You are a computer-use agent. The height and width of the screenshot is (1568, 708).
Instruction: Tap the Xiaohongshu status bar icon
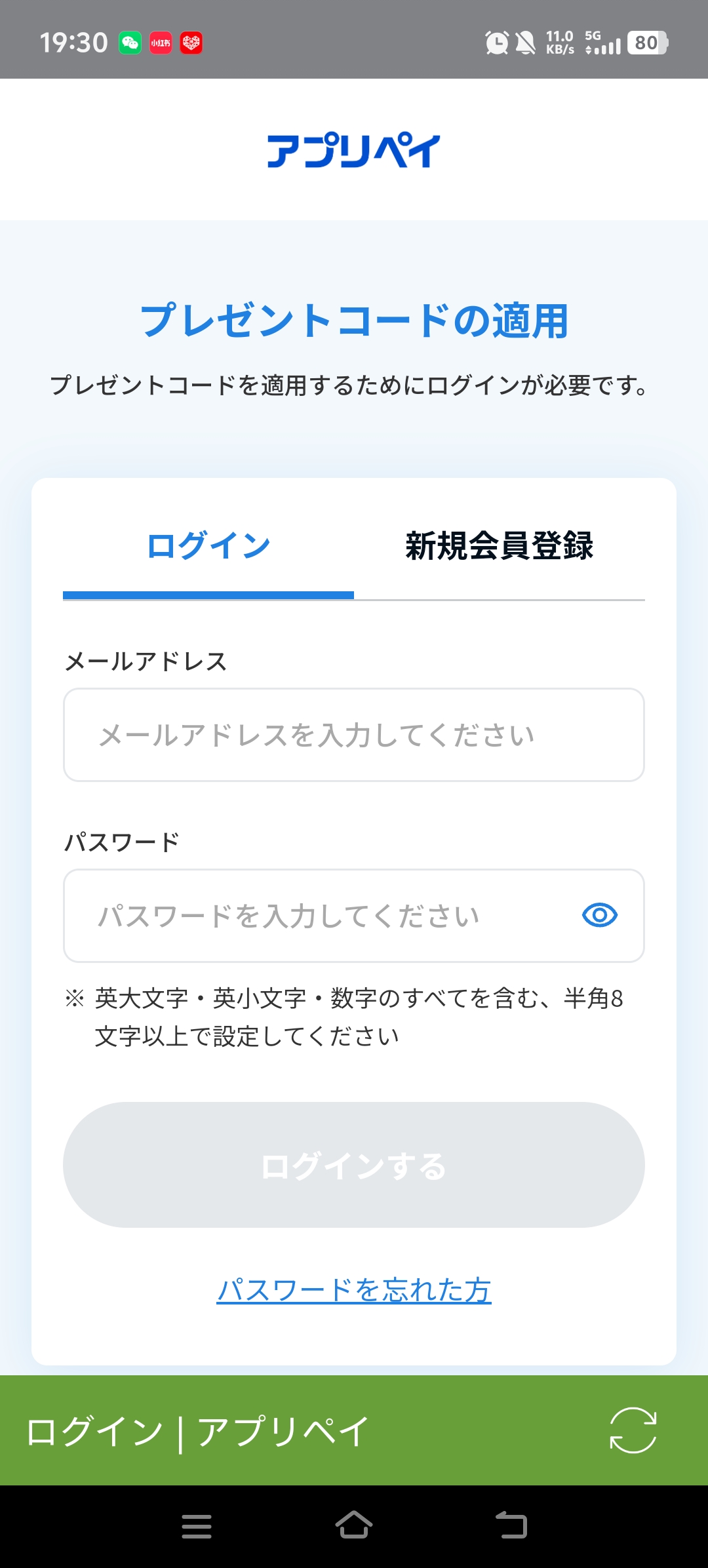click(x=161, y=43)
